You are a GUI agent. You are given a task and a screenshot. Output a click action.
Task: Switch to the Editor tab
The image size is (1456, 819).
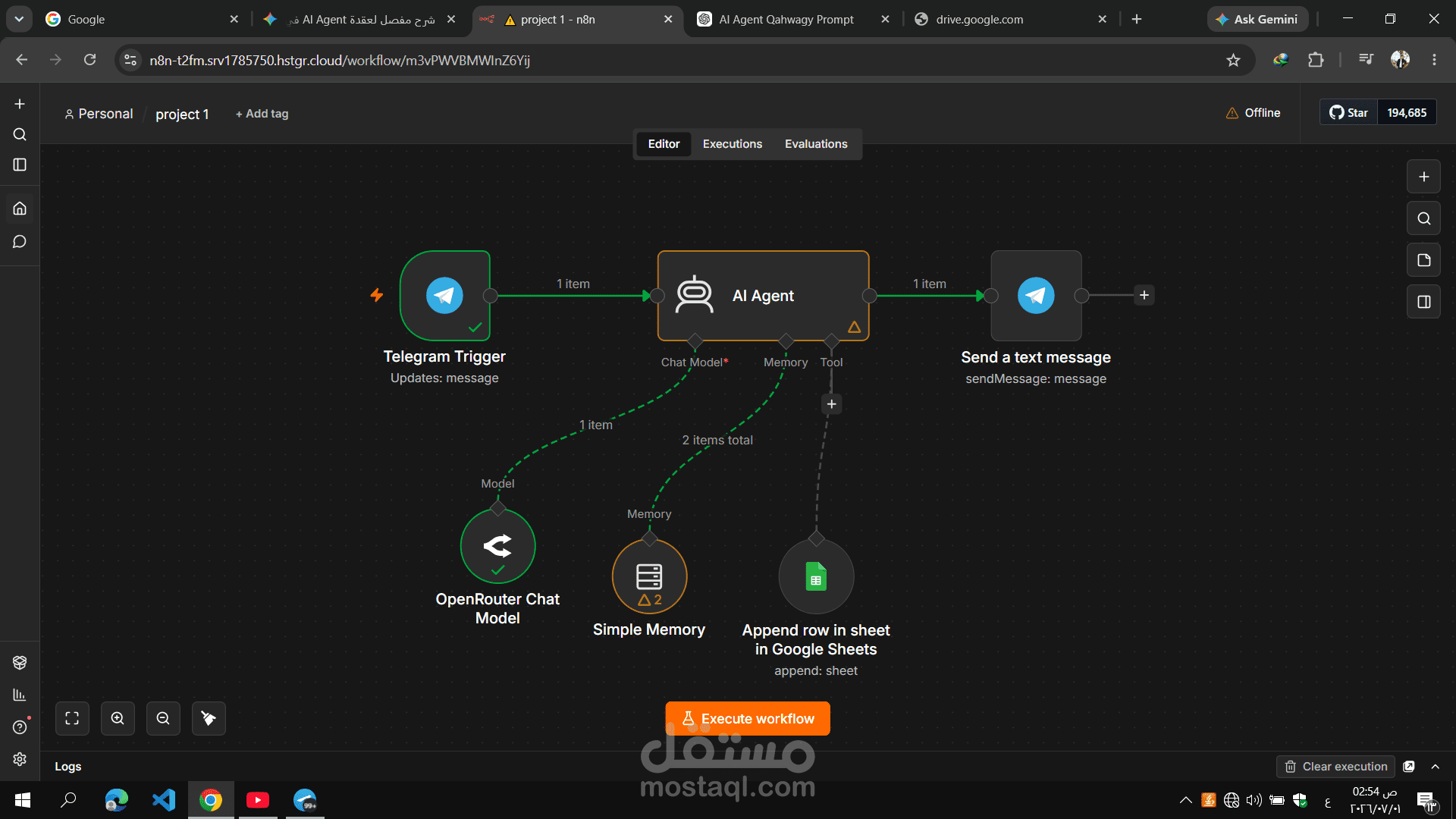tap(664, 144)
